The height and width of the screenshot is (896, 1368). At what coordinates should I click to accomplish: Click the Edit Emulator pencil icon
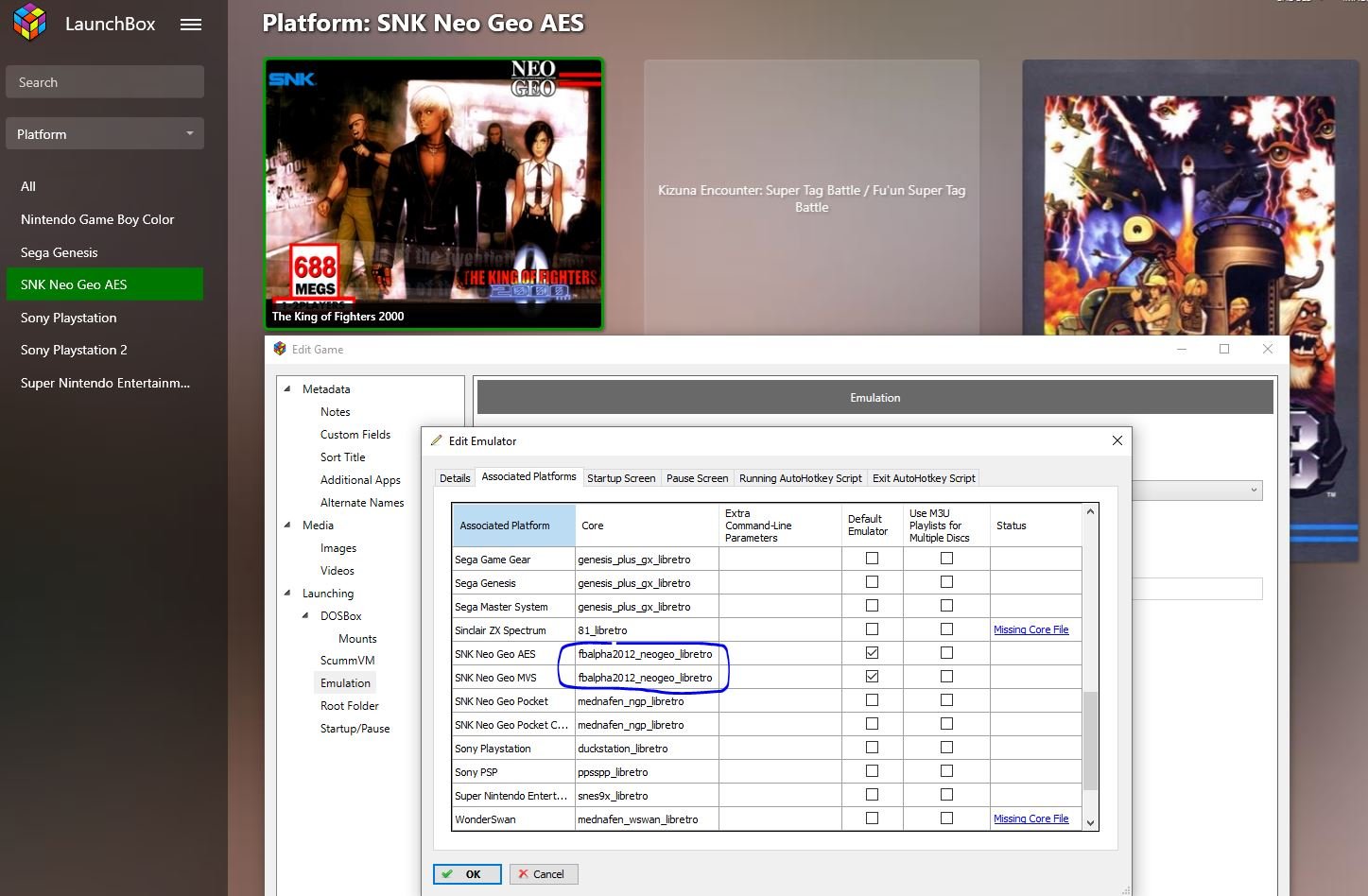pos(436,440)
